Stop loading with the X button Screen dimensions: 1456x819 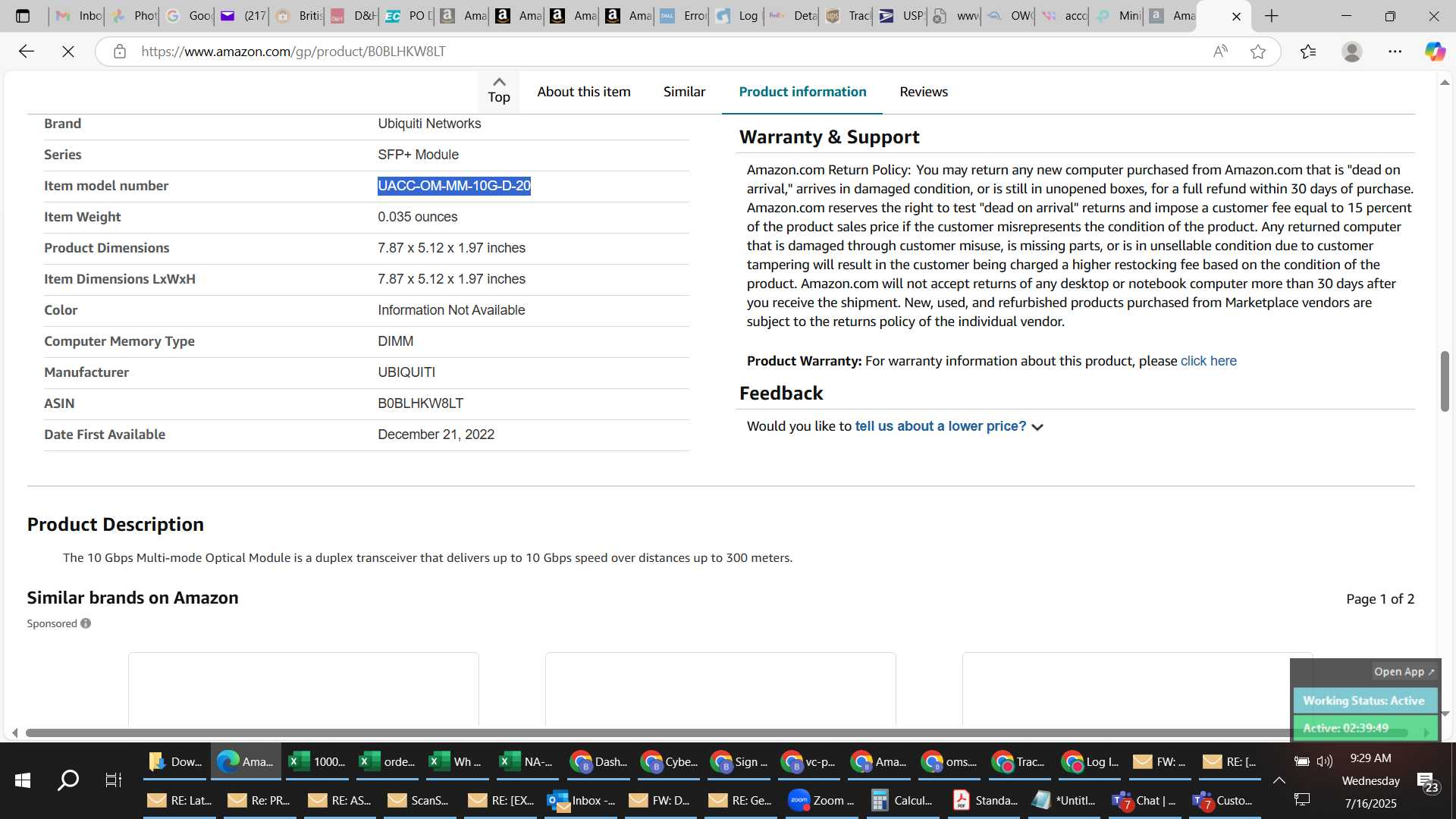pos(67,52)
